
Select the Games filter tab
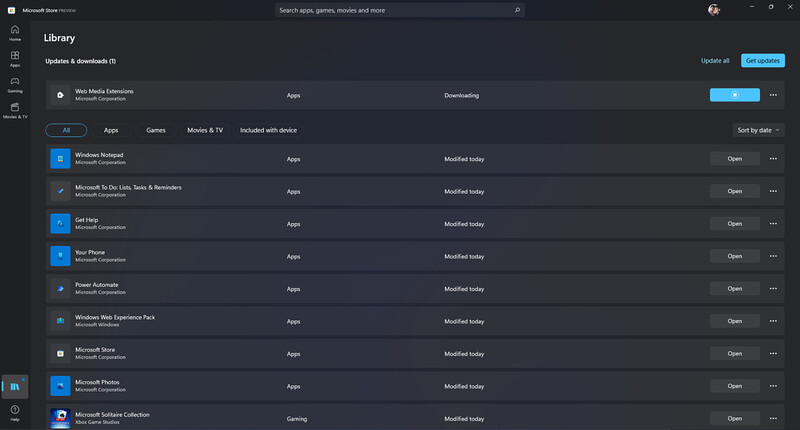point(156,130)
